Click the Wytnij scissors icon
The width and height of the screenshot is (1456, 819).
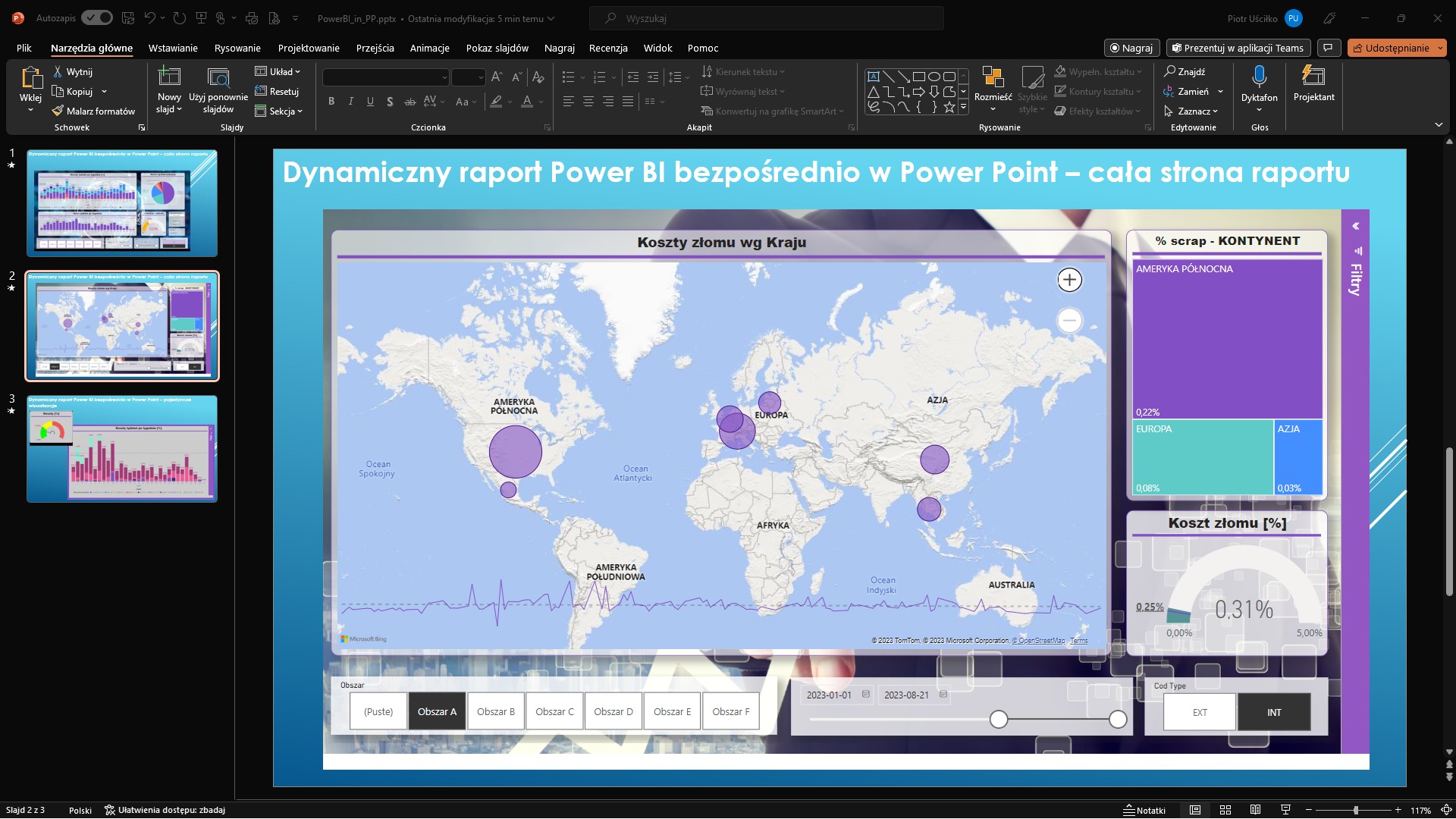[x=58, y=71]
